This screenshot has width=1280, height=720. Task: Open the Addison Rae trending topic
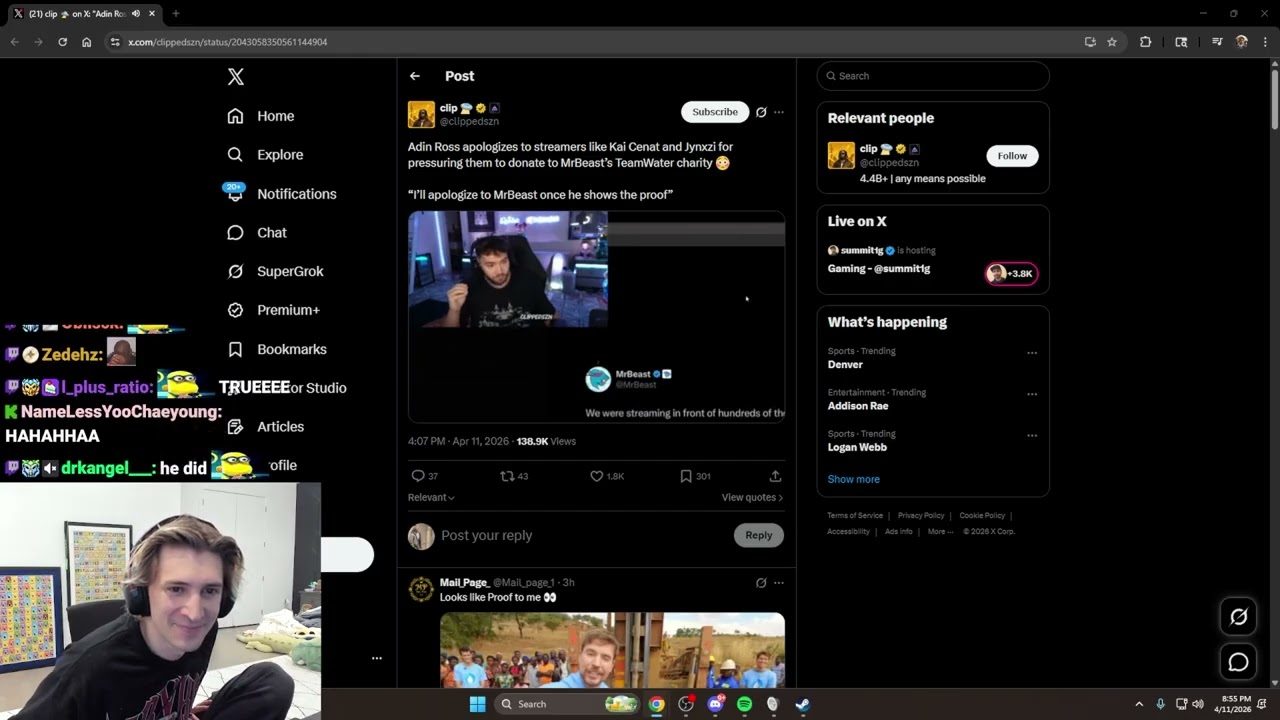pos(858,406)
